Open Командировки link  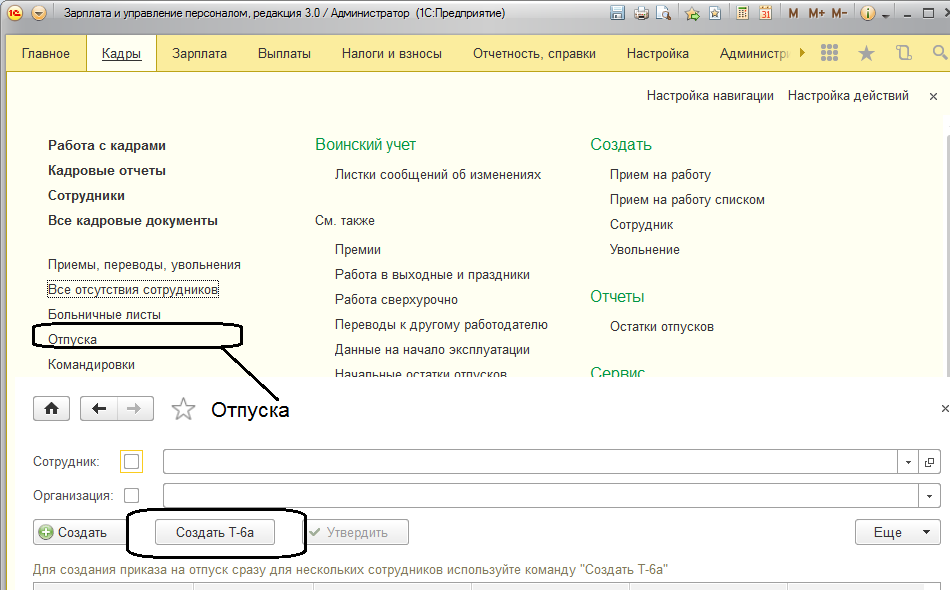click(x=91, y=365)
